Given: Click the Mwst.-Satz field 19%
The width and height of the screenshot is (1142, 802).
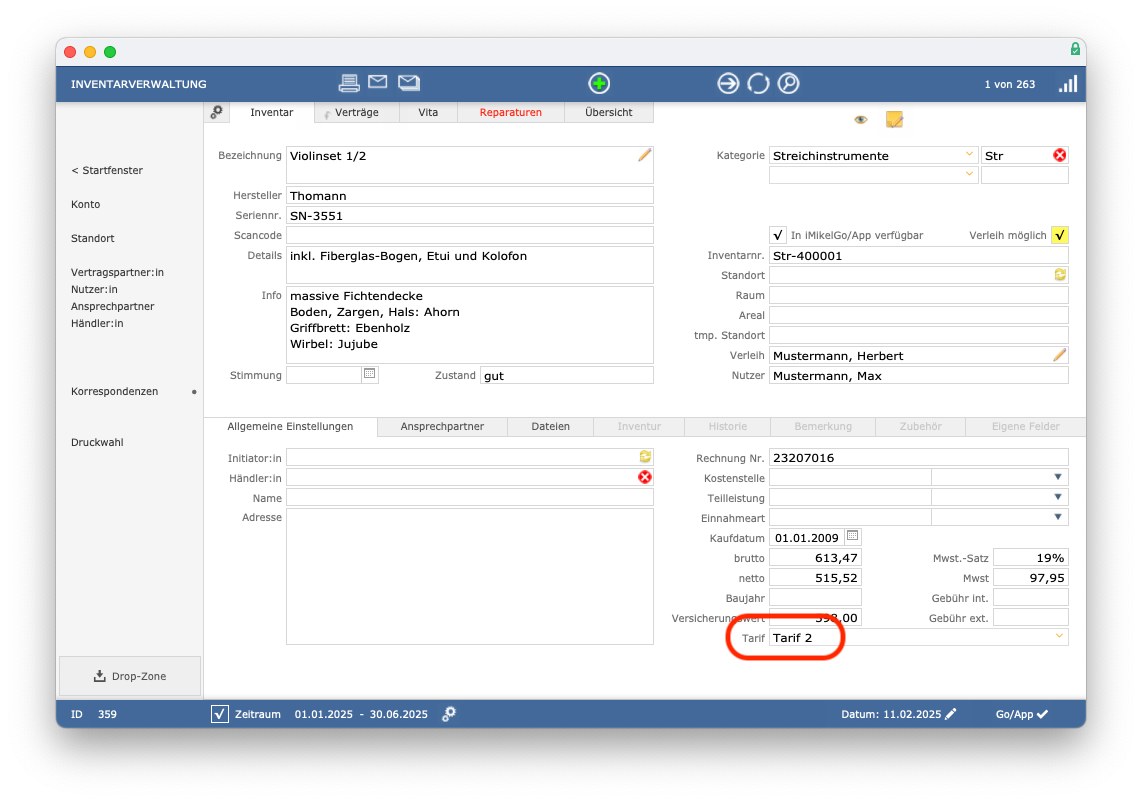Looking at the screenshot, I should coord(1031,558).
